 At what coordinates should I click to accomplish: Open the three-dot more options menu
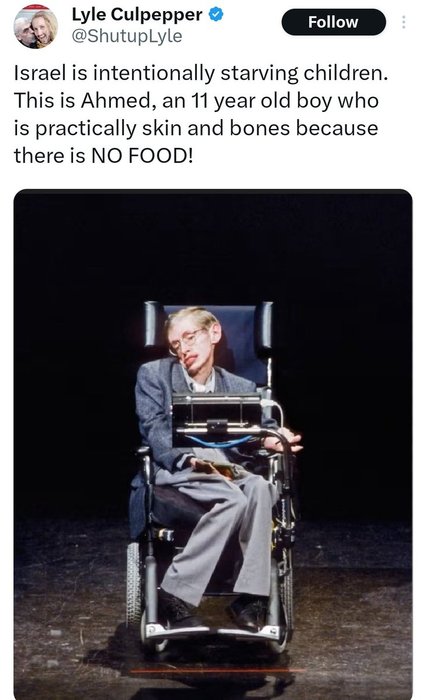403,22
